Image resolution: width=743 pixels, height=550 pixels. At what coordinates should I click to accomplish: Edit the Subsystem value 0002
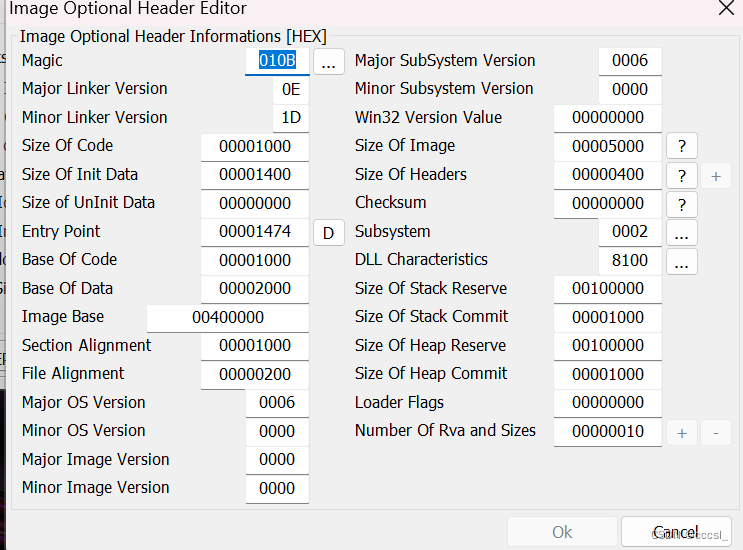coord(630,232)
